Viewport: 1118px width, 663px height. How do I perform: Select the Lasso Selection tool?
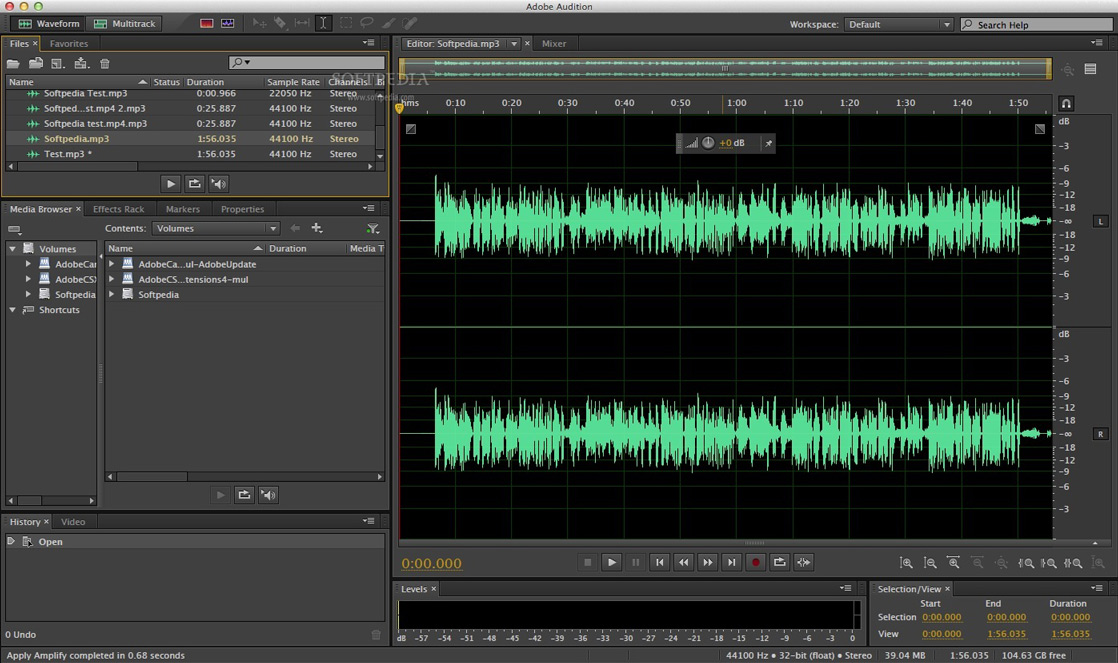[366, 24]
